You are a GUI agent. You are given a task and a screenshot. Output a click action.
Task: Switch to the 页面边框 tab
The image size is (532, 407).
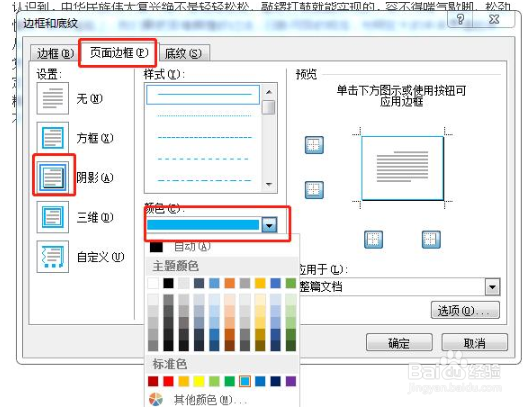[x=119, y=53]
